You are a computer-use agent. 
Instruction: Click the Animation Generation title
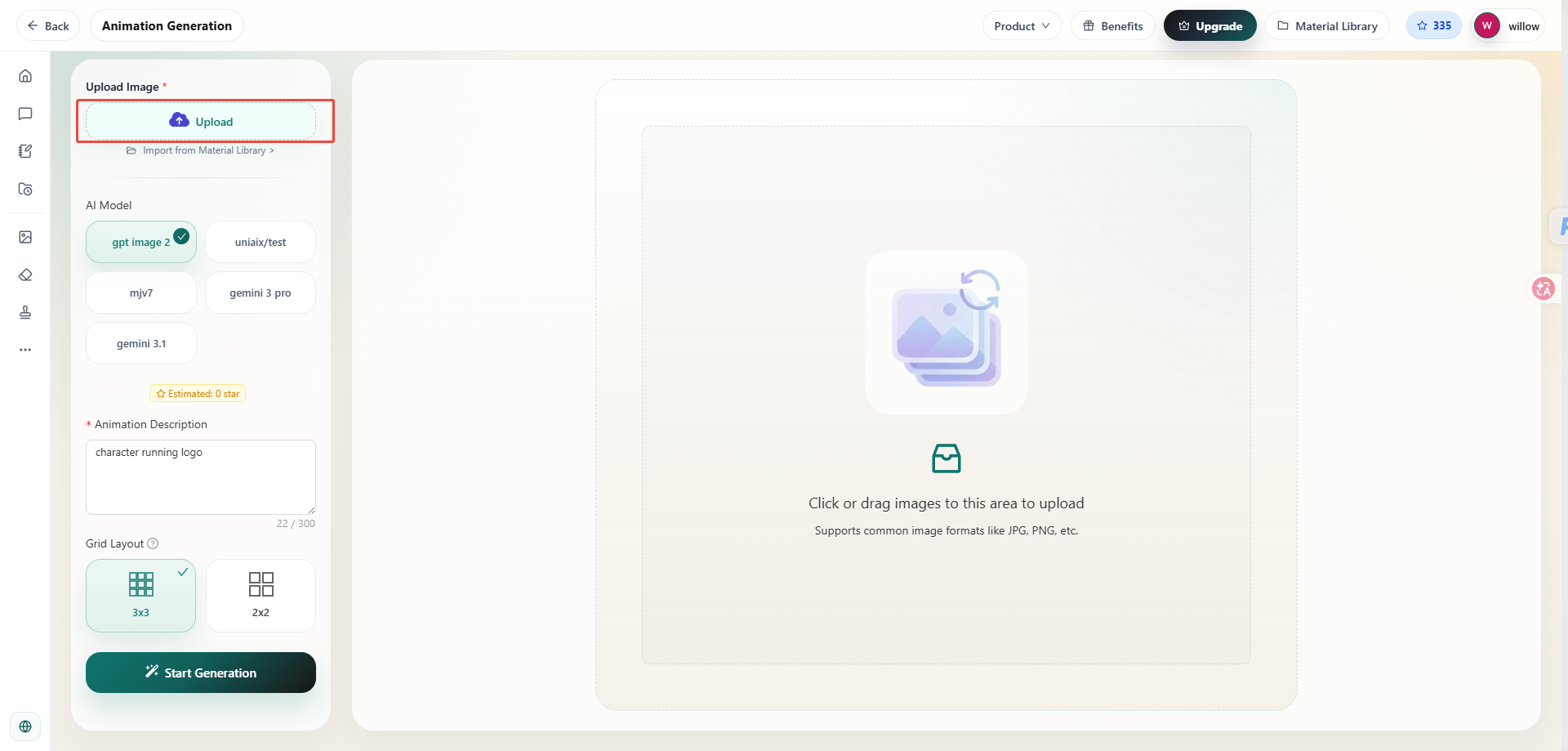click(167, 25)
